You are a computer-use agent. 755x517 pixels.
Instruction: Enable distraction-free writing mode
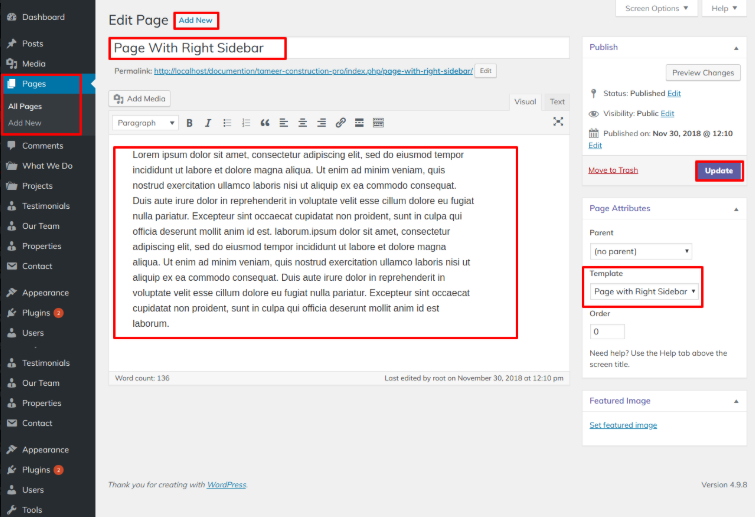point(558,122)
